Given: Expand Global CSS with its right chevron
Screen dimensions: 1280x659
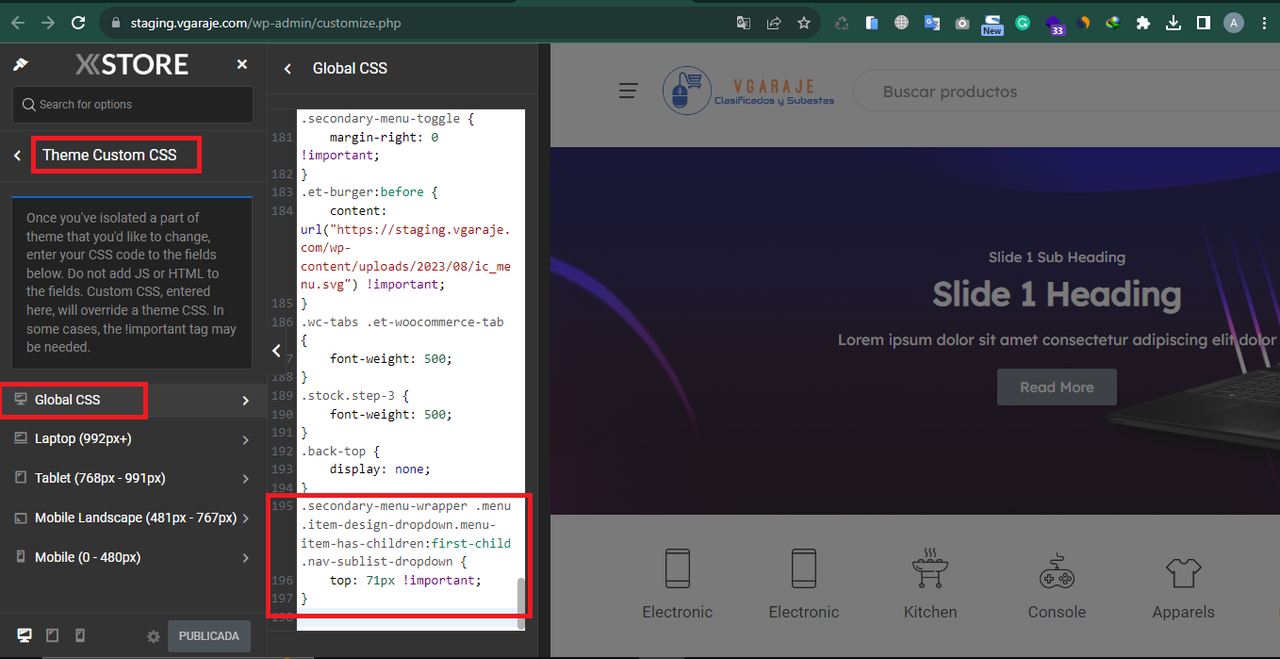Looking at the screenshot, I should [246, 401].
